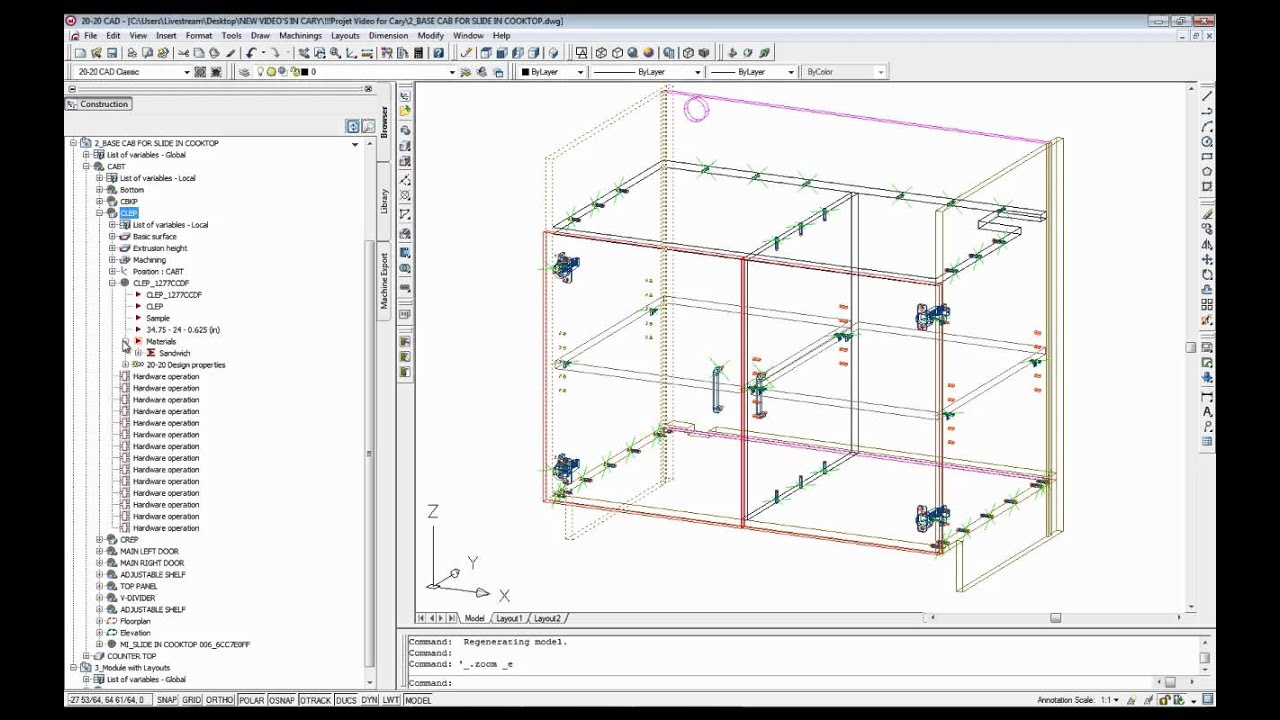The height and width of the screenshot is (720, 1280).
Task: Expand the Sandwich material node
Action: [139, 353]
